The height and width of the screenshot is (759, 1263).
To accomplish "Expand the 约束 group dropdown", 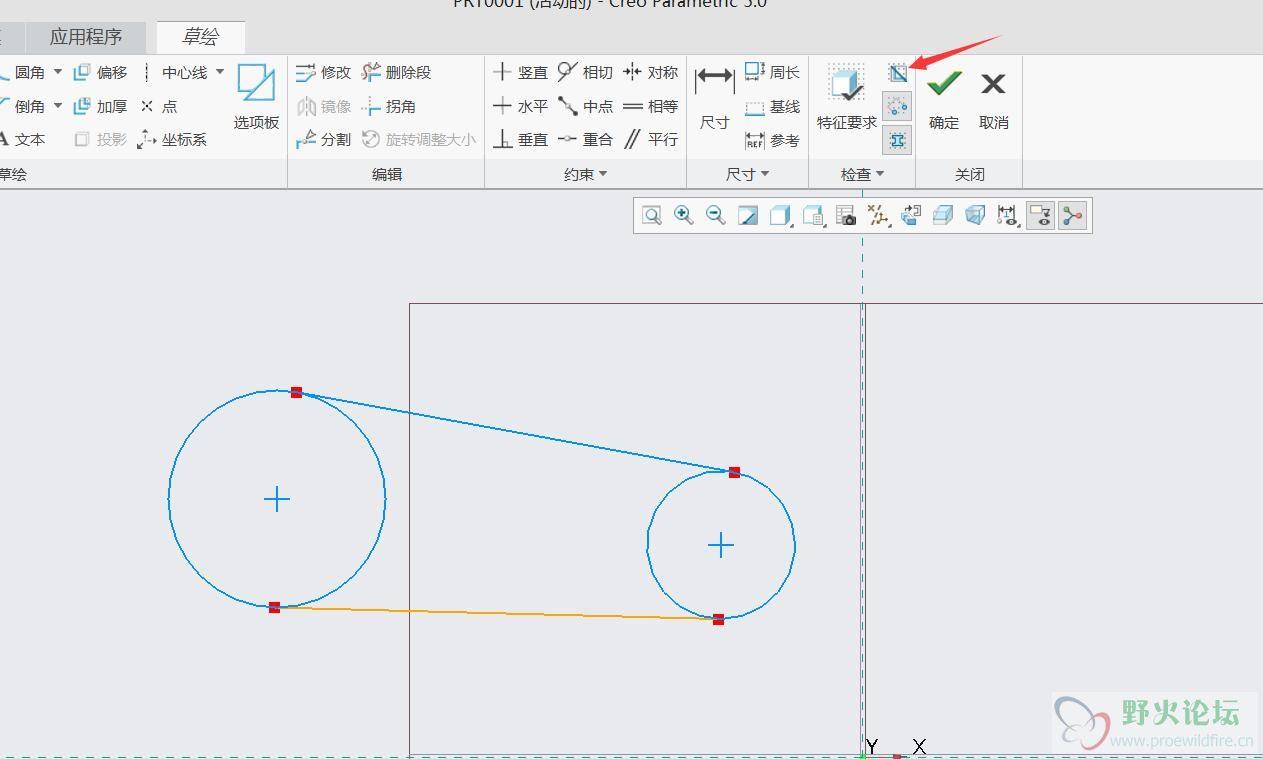I will coord(586,174).
